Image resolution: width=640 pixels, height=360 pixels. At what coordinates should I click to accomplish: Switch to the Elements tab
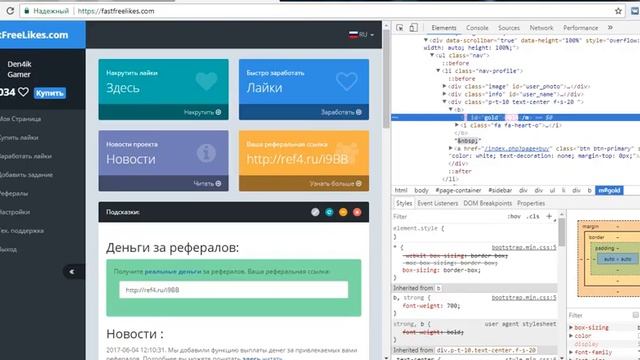444,28
